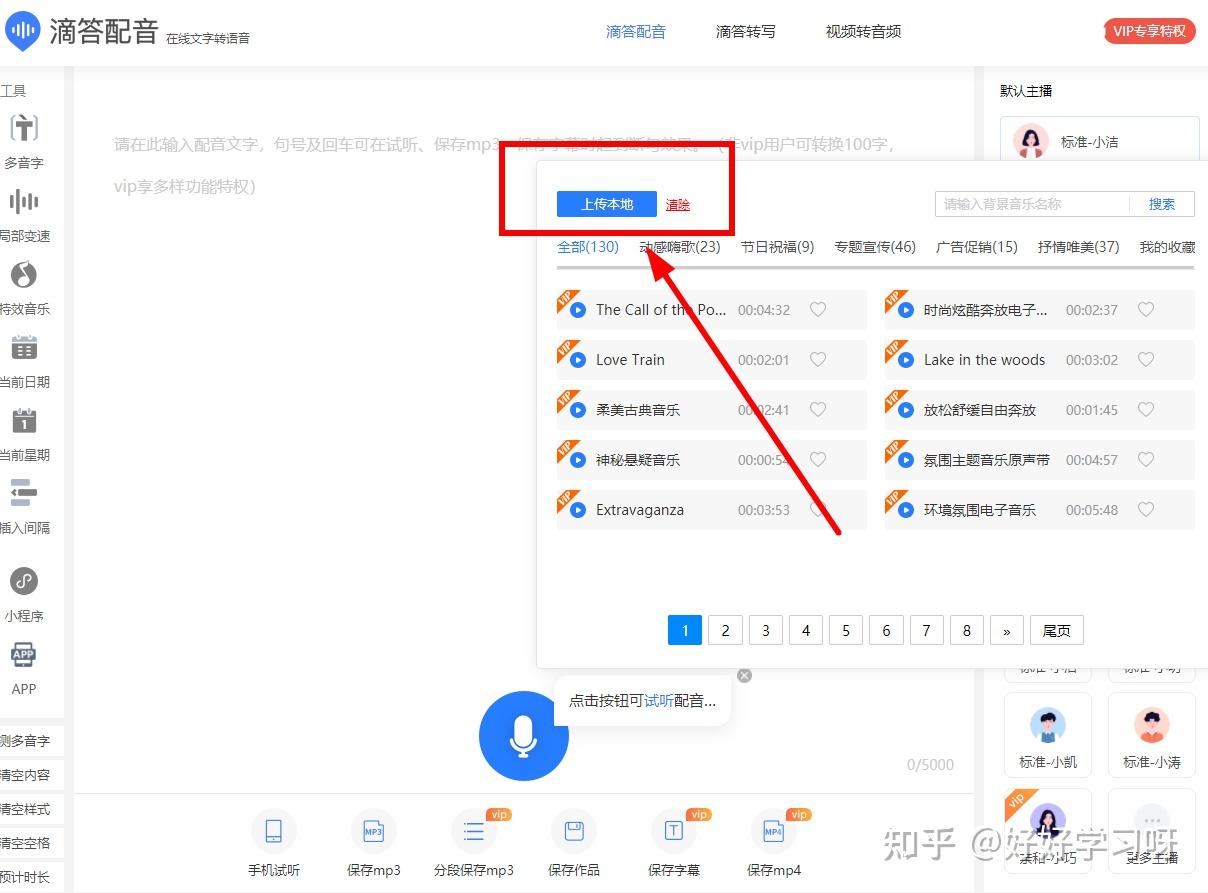The width and height of the screenshot is (1208, 893).
Task: Play the 柔美古典音乐 track
Action: point(577,410)
